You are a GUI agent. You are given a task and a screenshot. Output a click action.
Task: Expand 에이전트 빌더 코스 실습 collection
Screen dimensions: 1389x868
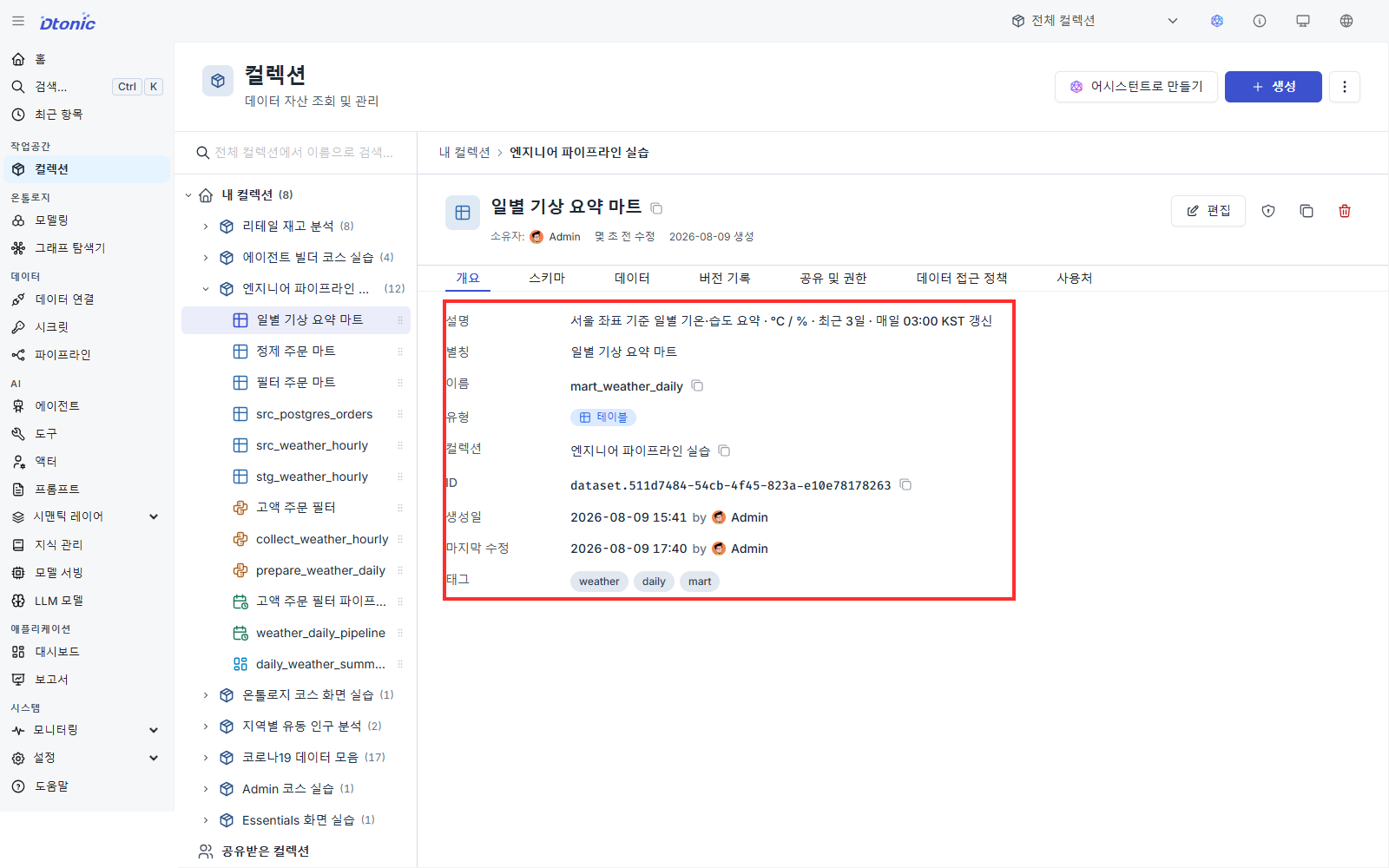206,258
